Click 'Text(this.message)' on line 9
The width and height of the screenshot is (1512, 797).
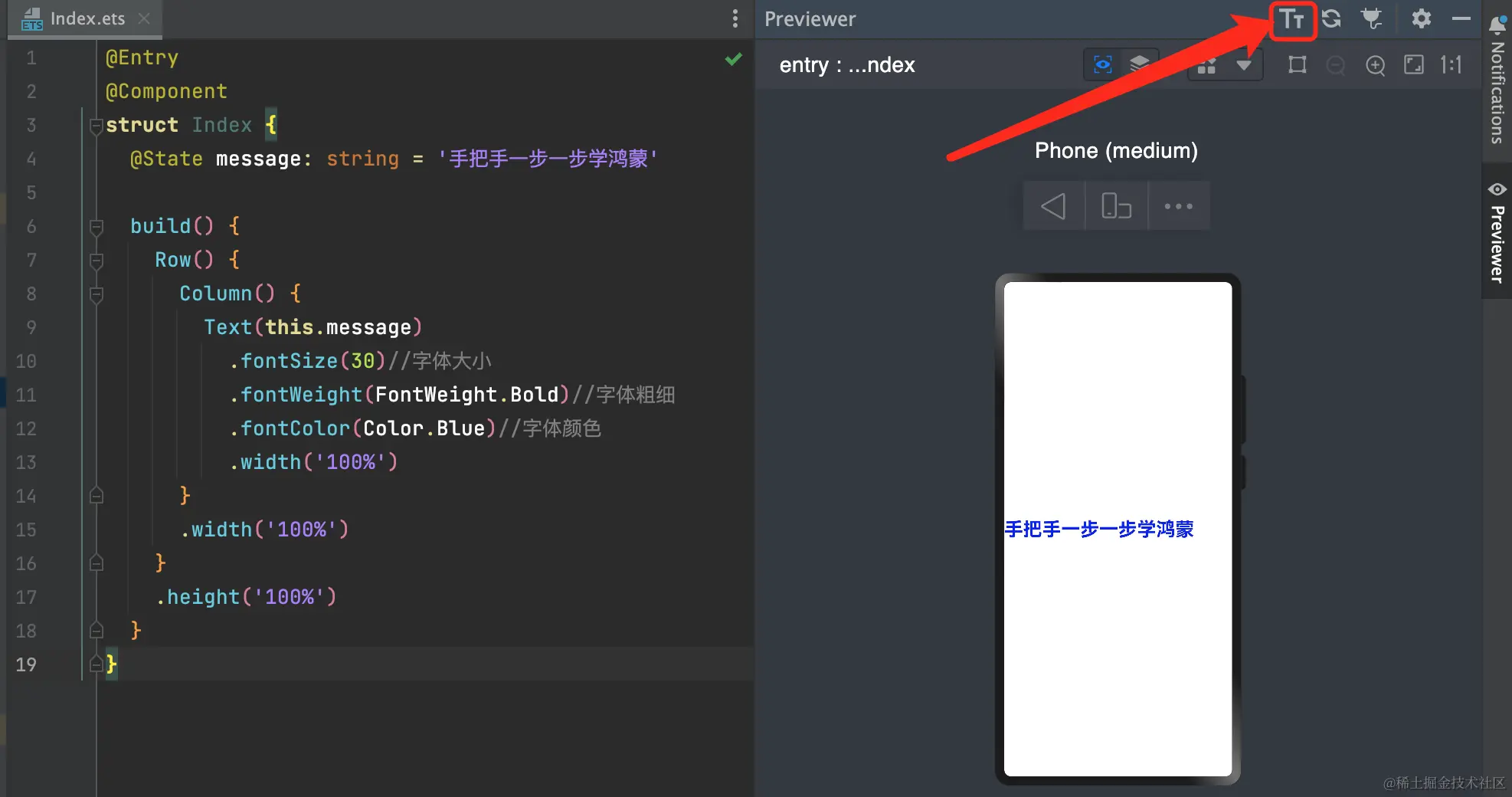click(x=313, y=327)
